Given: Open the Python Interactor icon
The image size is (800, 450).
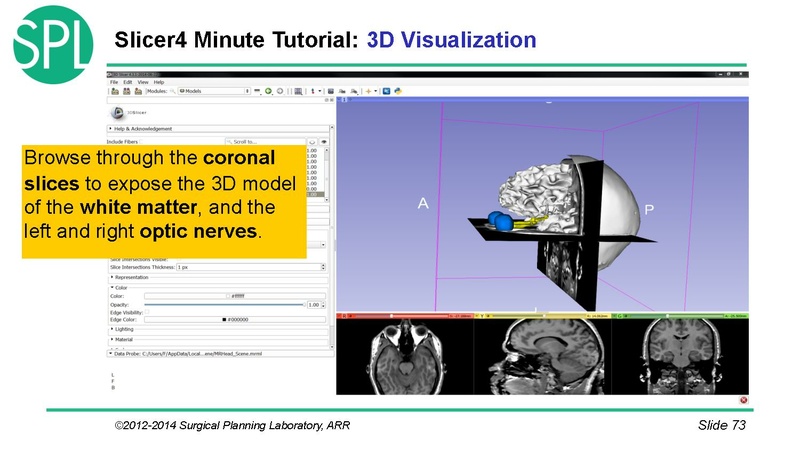Looking at the screenshot, I should click(x=398, y=91).
